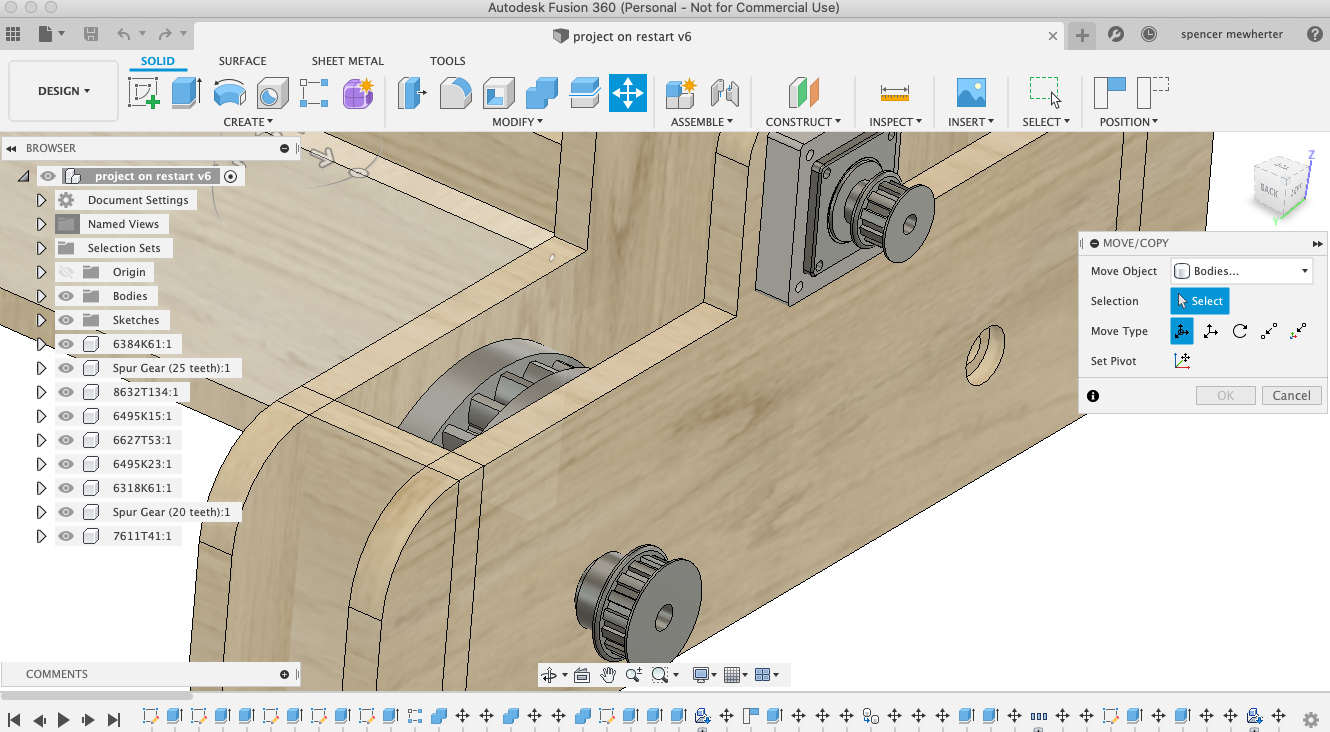Switch to the TOOLS tab
Image resolution: width=1330 pixels, height=732 pixels.
448,61
